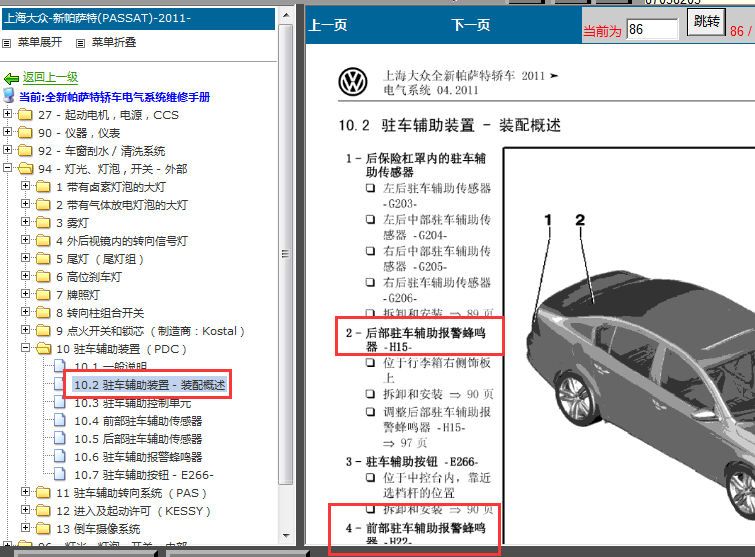Click the page number input showing 86
755x557 pixels.
click(x=652, y=29)
